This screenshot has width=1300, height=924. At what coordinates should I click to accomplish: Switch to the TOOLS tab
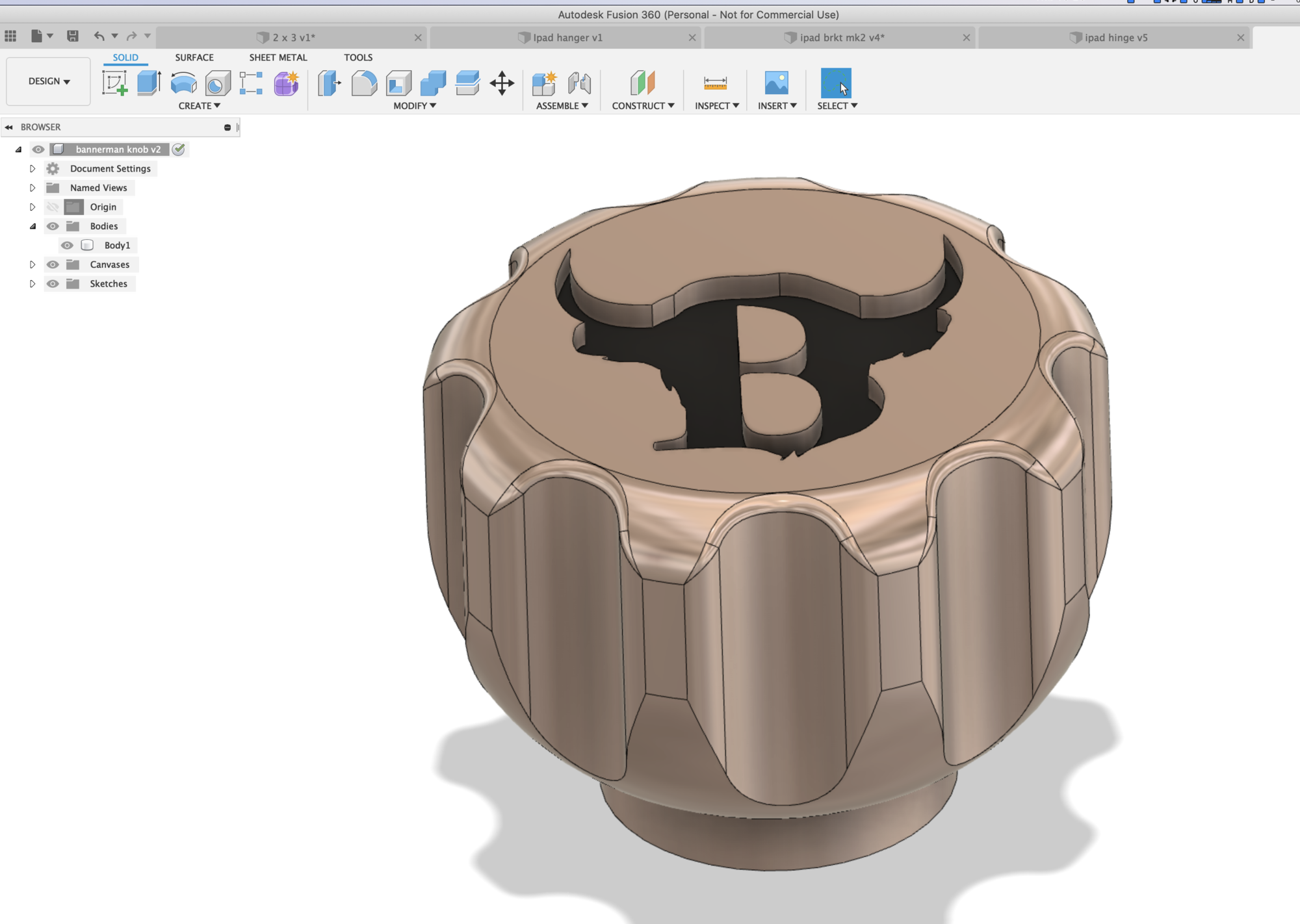(x=358, y=58)
